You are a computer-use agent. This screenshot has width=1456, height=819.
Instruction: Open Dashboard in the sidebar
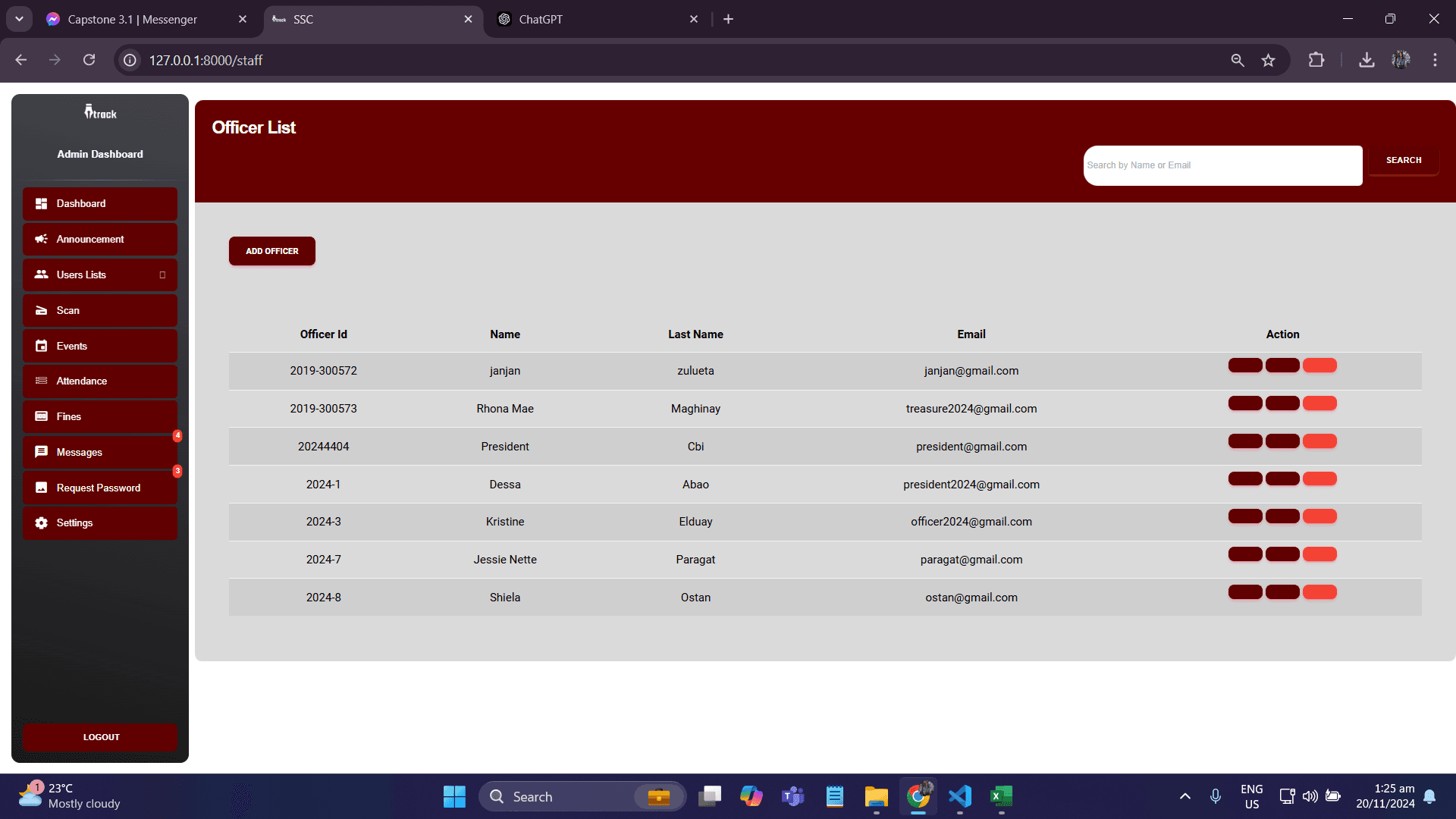[99, 203]
